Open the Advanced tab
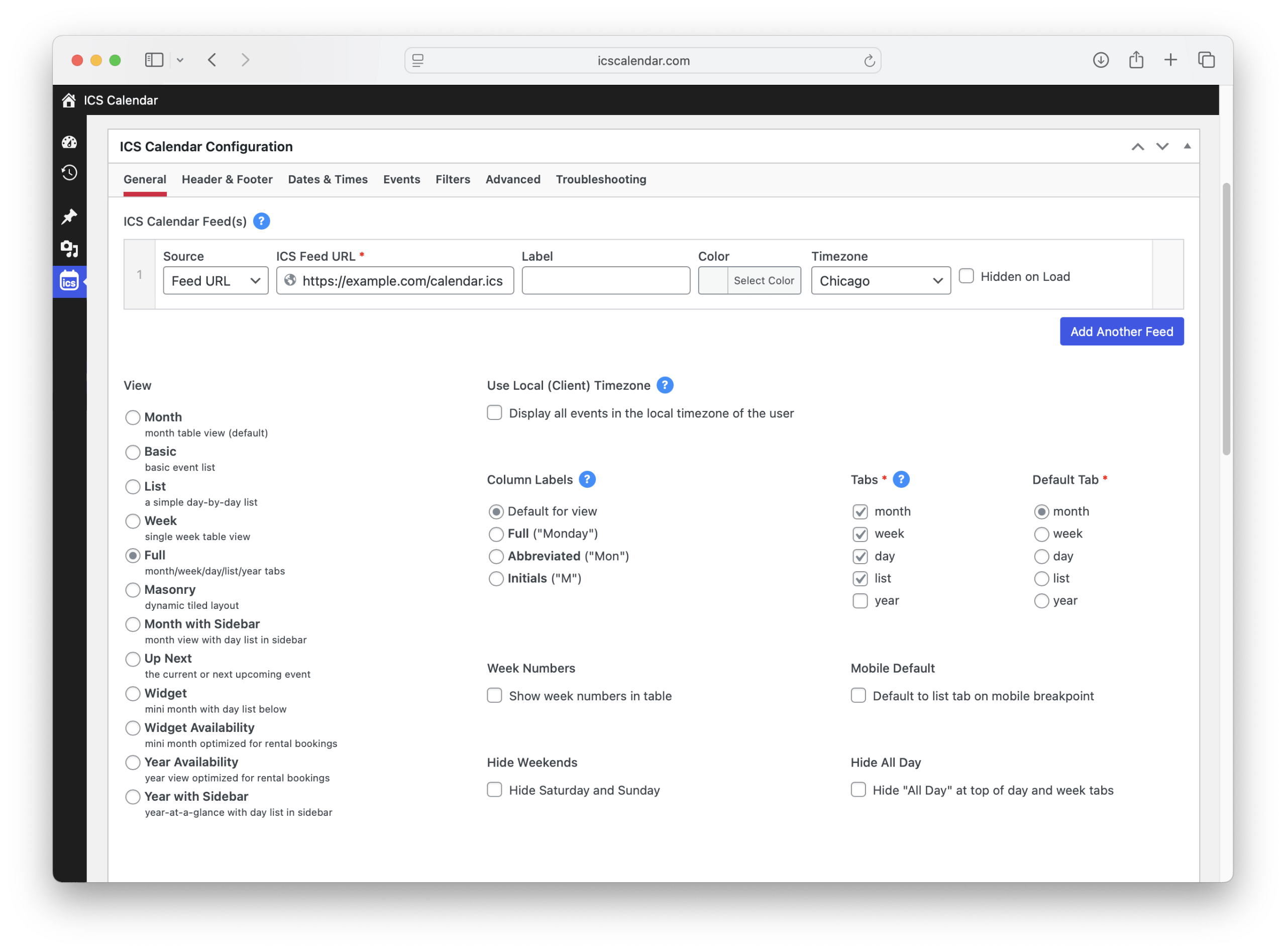1286x952 pixels. [x=513, y=179]
